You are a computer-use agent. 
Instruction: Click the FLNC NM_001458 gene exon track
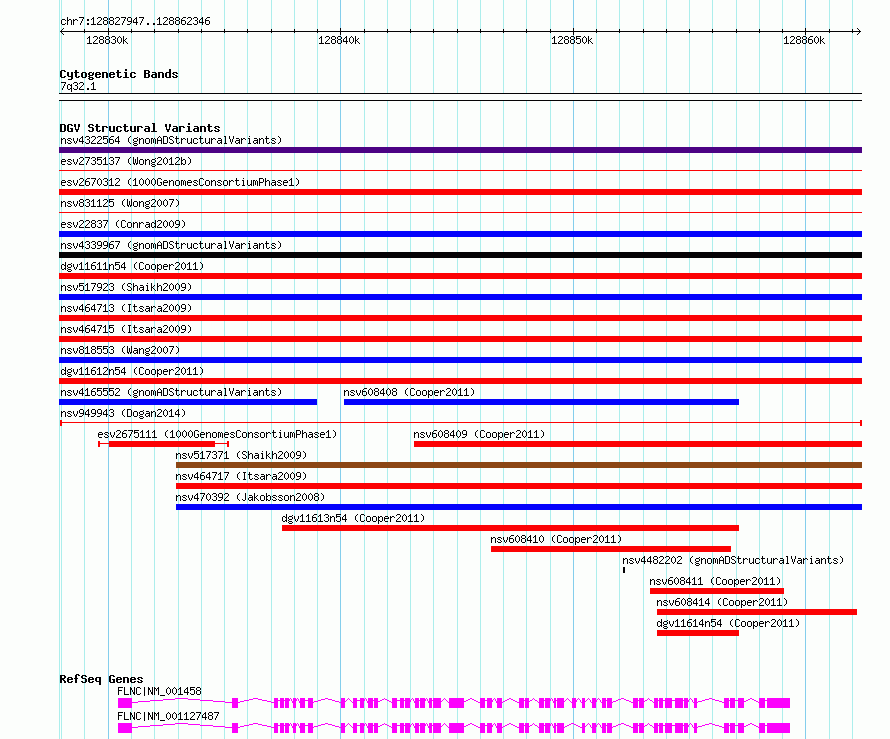pos(454,703)
